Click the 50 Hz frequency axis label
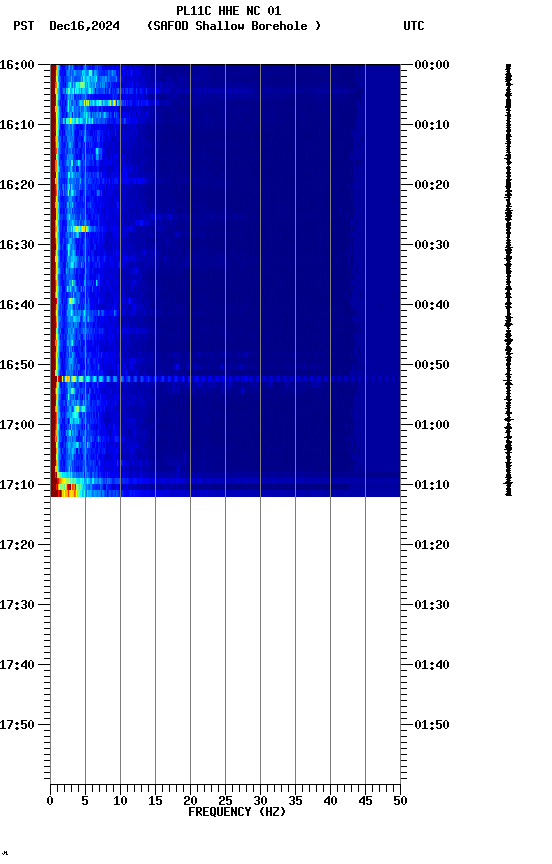The image size is (552, 864). (400, 801)
